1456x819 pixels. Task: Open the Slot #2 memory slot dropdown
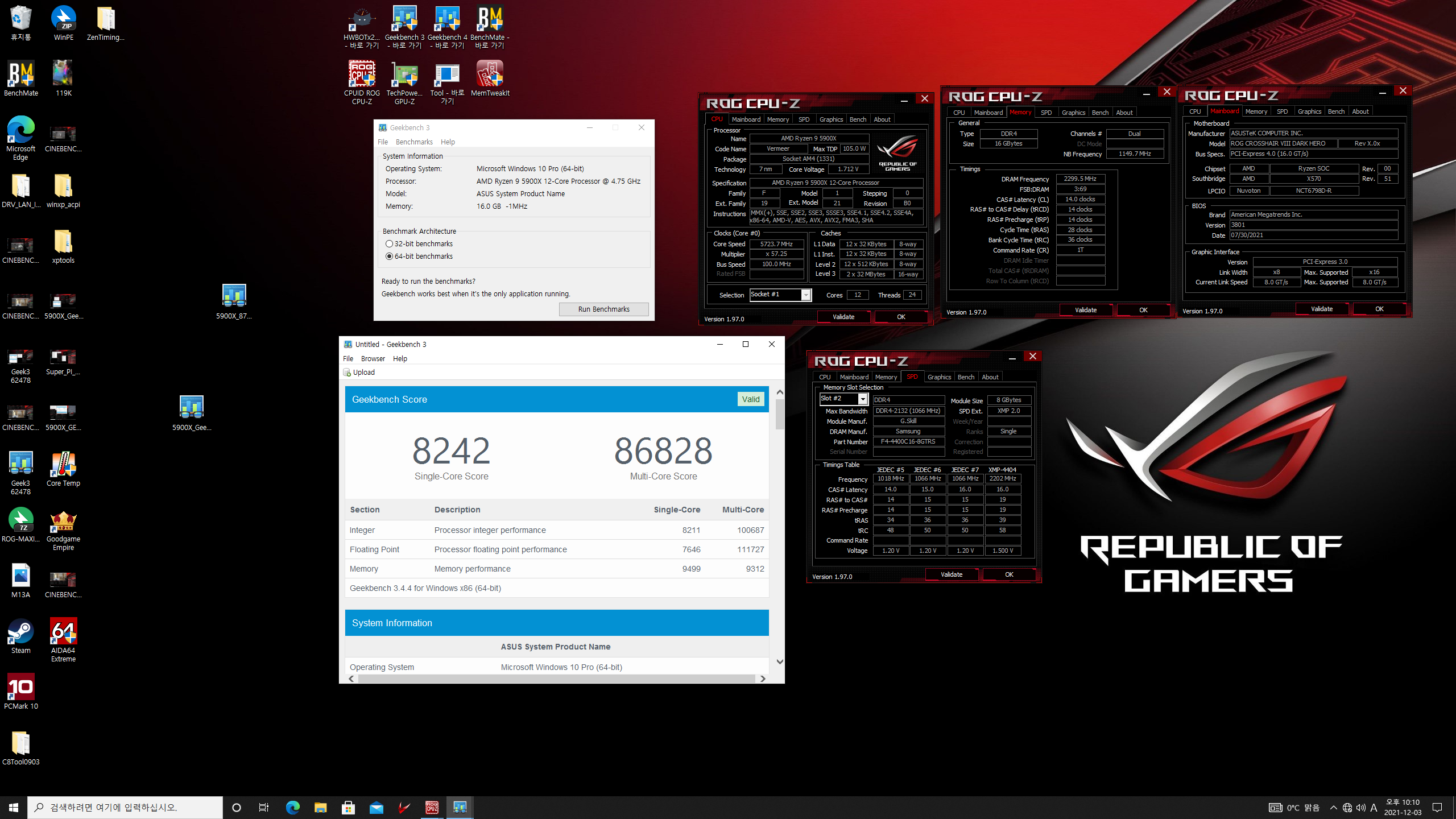coord(862,399)
